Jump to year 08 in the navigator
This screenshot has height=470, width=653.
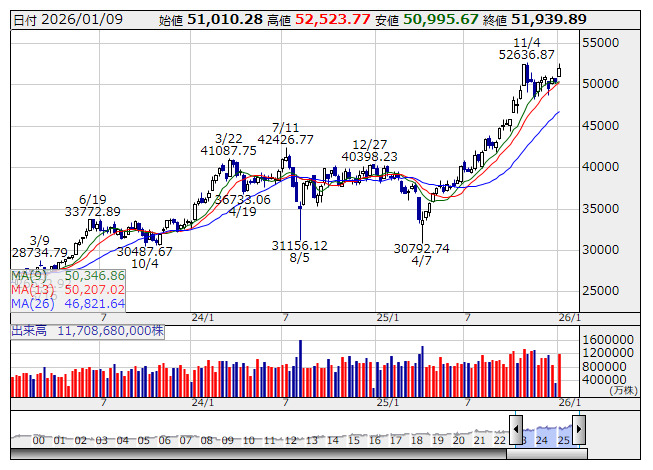tap(207, 440)
